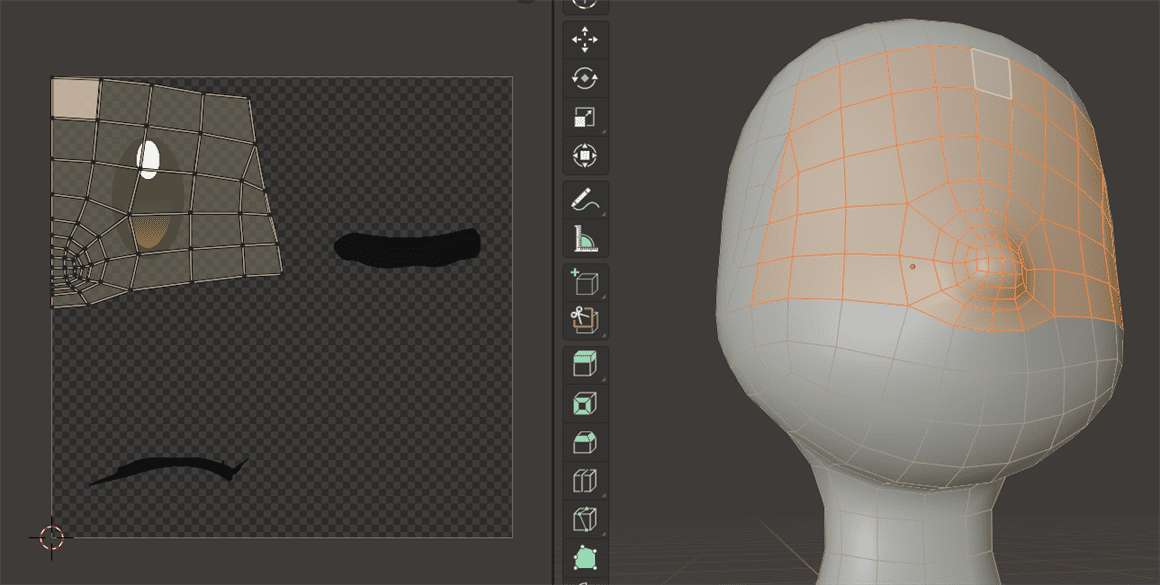Image resolution: width=1160 pixels, height=585 pixels.
Task: Activate the Annotate pencil tool
Action: [x=585, y=200]
